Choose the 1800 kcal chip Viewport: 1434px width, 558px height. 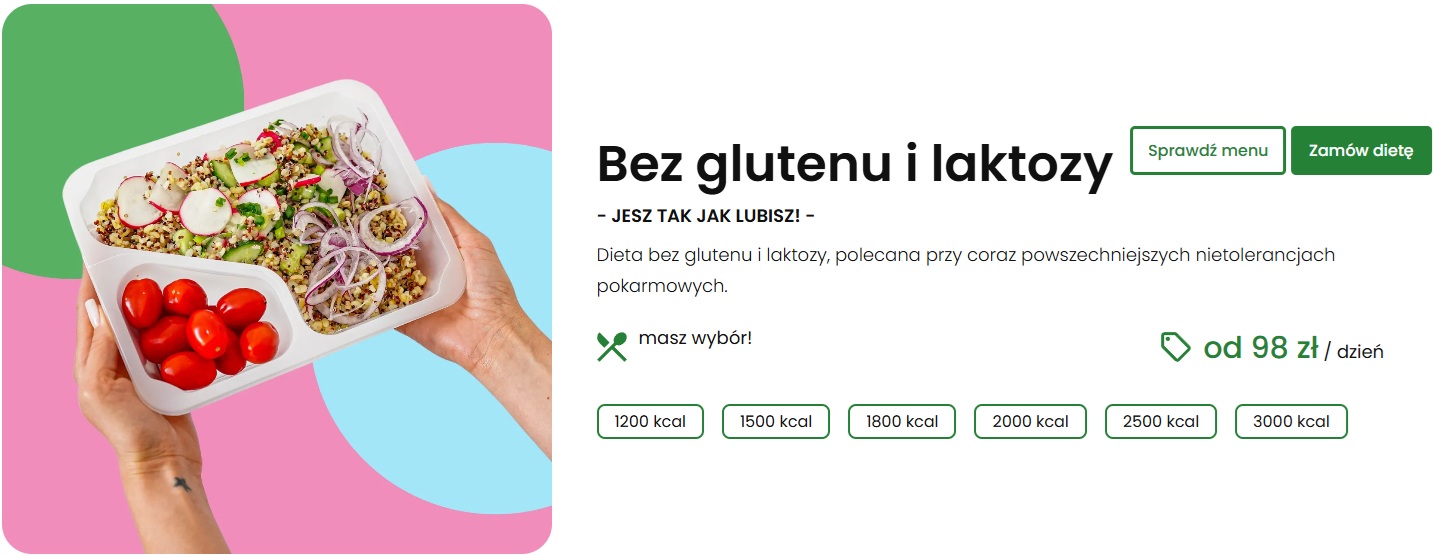902,421
